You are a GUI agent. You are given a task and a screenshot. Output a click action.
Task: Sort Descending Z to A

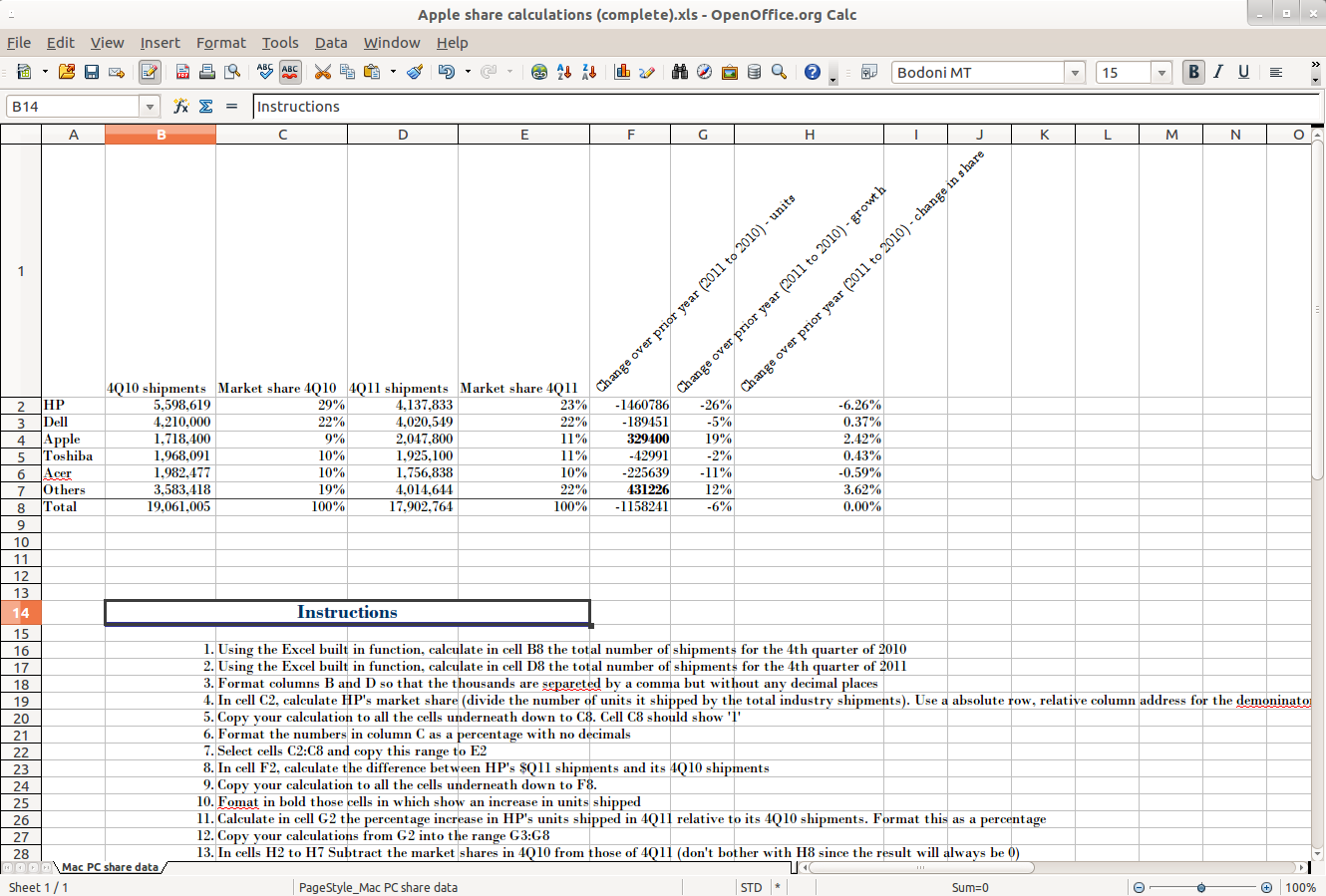[588, 72]
